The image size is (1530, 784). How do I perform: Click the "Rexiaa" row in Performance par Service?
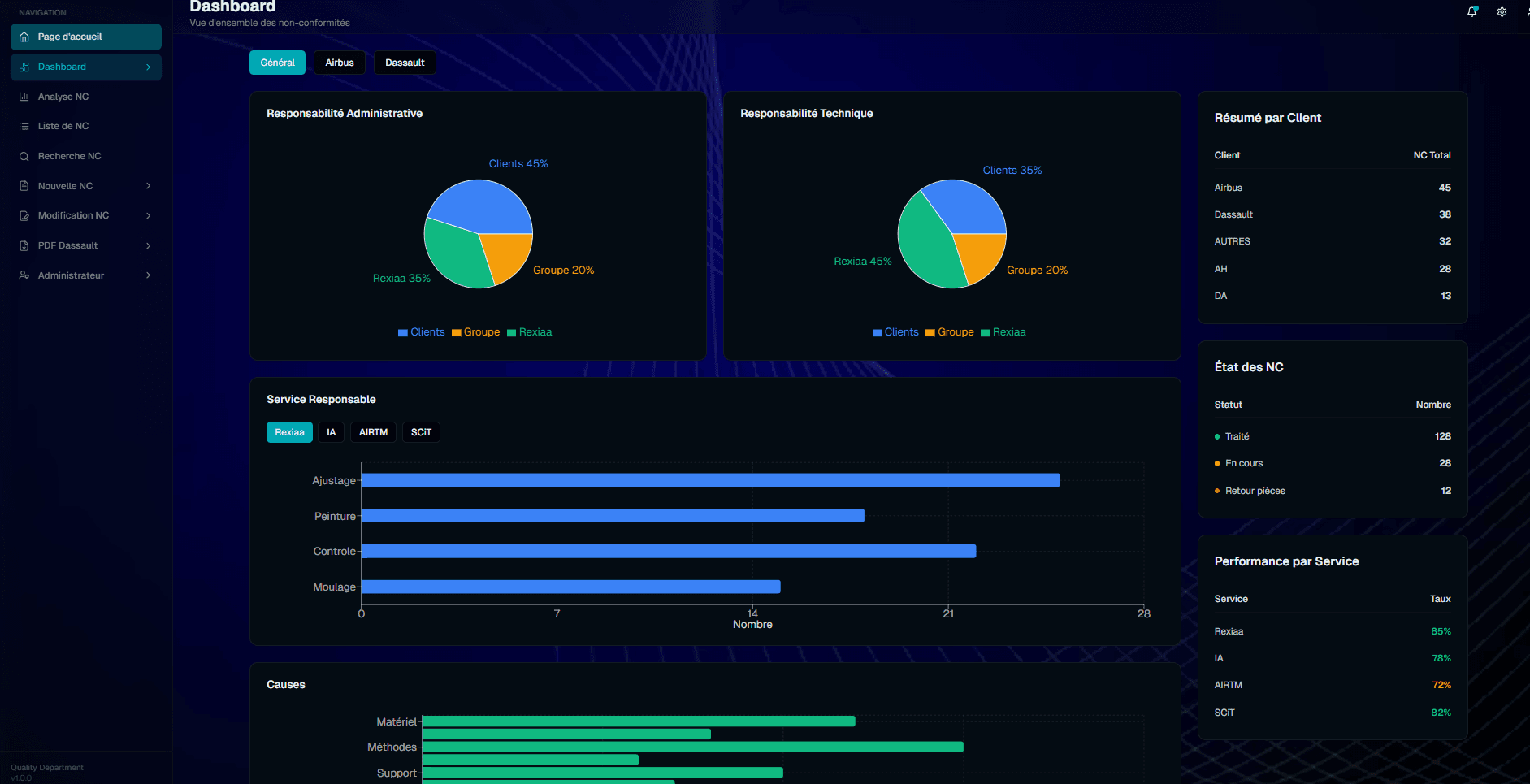click(1333, 631)
